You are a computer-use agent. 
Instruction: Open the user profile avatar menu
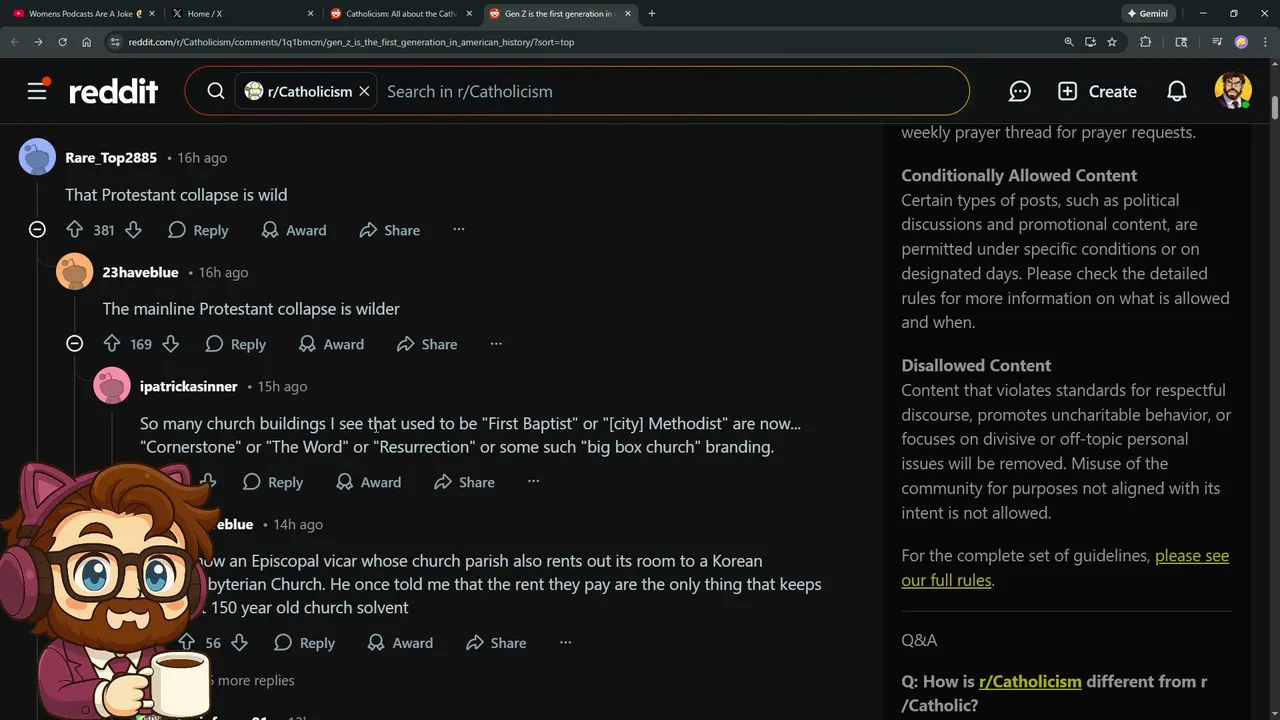(x=1233, y=91)
